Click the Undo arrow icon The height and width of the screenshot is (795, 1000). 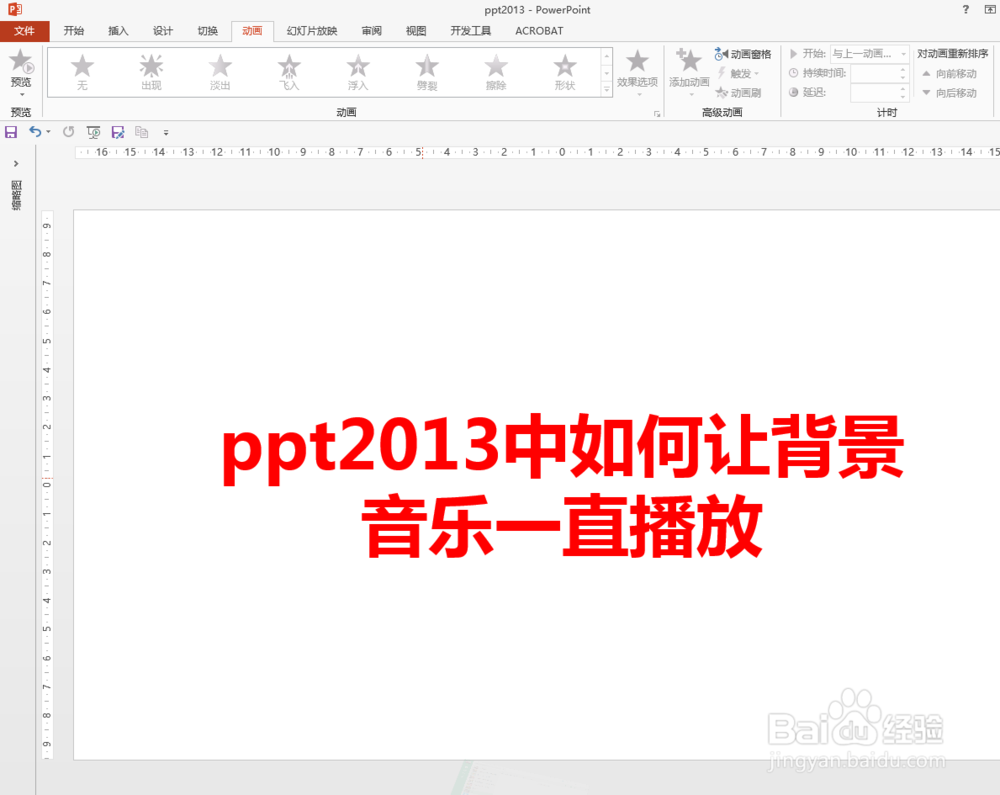pos(35,132)
